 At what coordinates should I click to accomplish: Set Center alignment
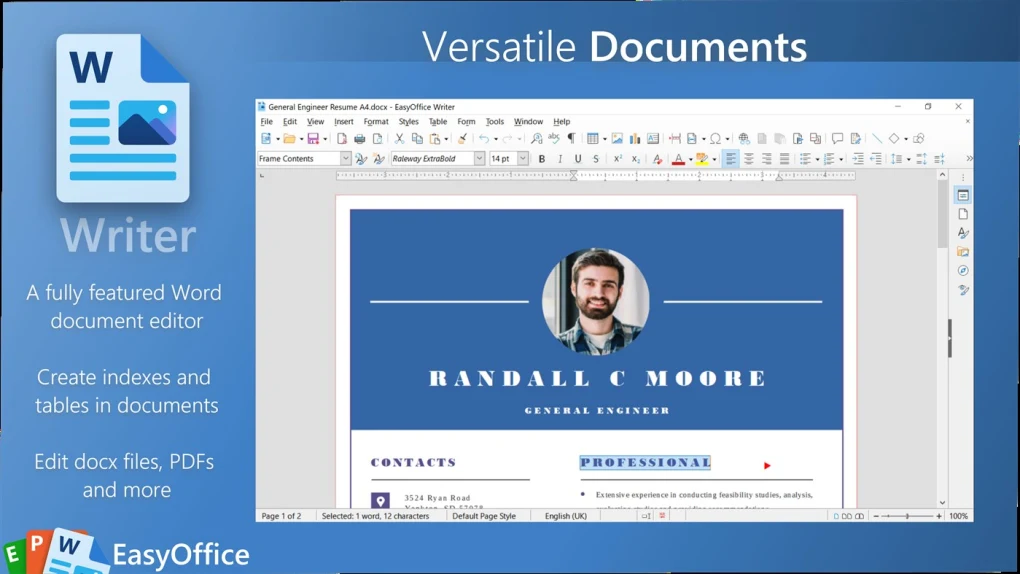[x=749, y=159]
